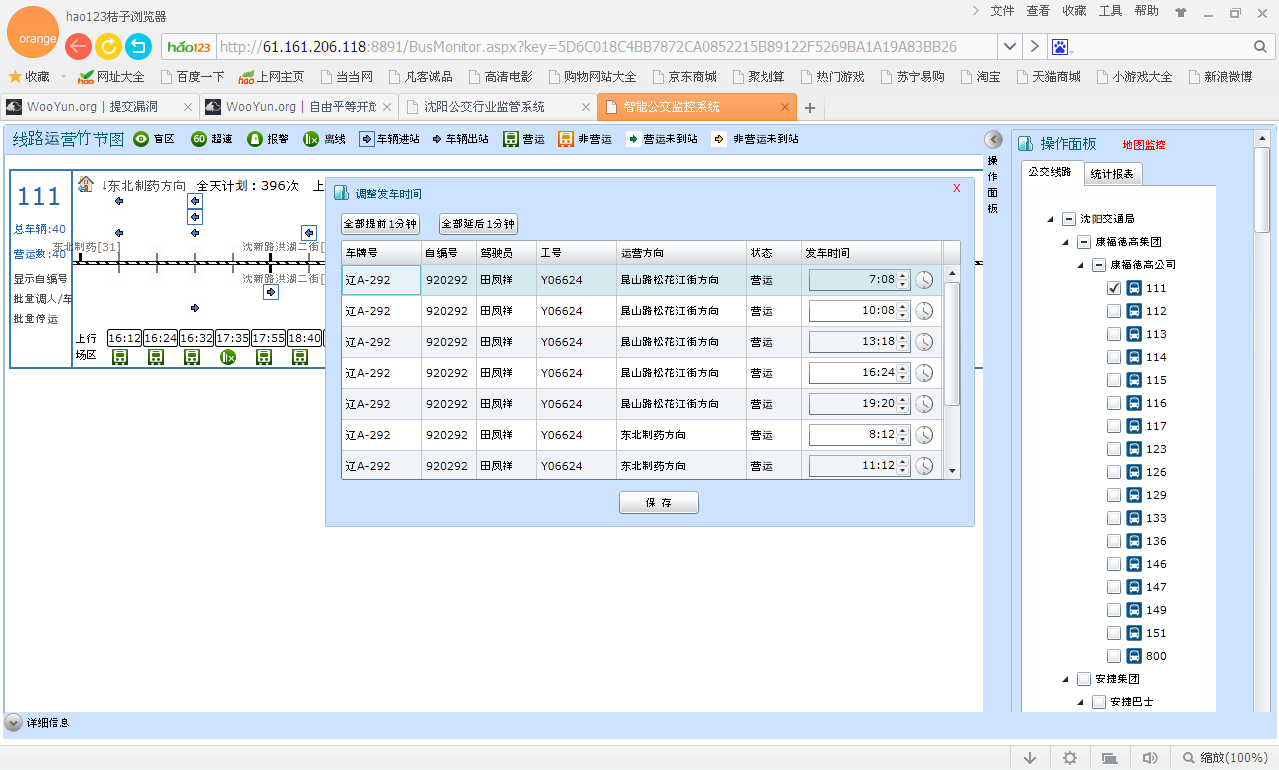Collapse the 康福德高集团 tree node
This screenshot has width=1279, height=770.
(x=1066, y=242)
